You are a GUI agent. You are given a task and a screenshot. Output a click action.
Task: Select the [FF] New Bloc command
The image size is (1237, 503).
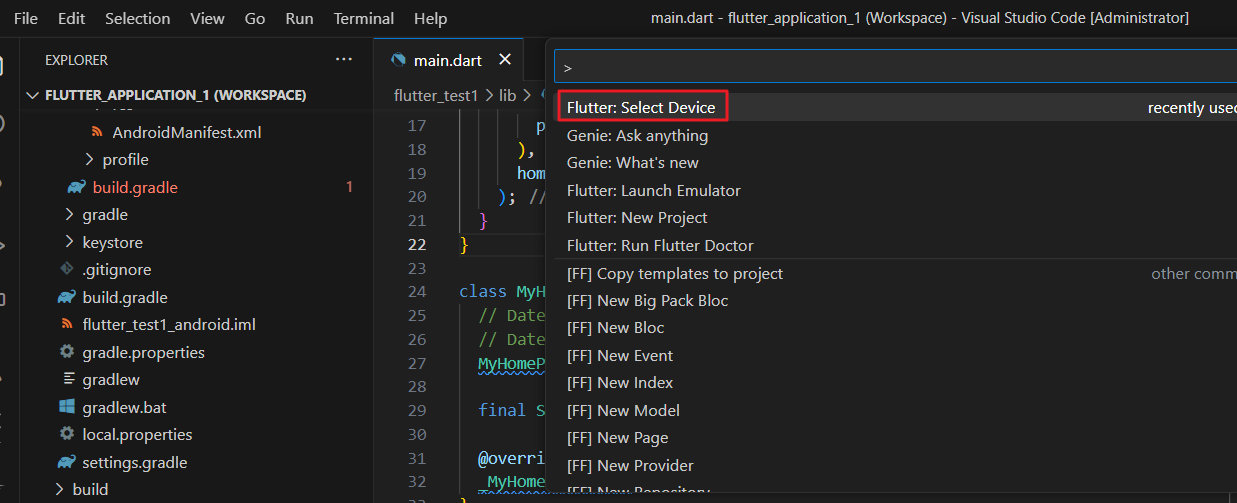tap(615, 327)
